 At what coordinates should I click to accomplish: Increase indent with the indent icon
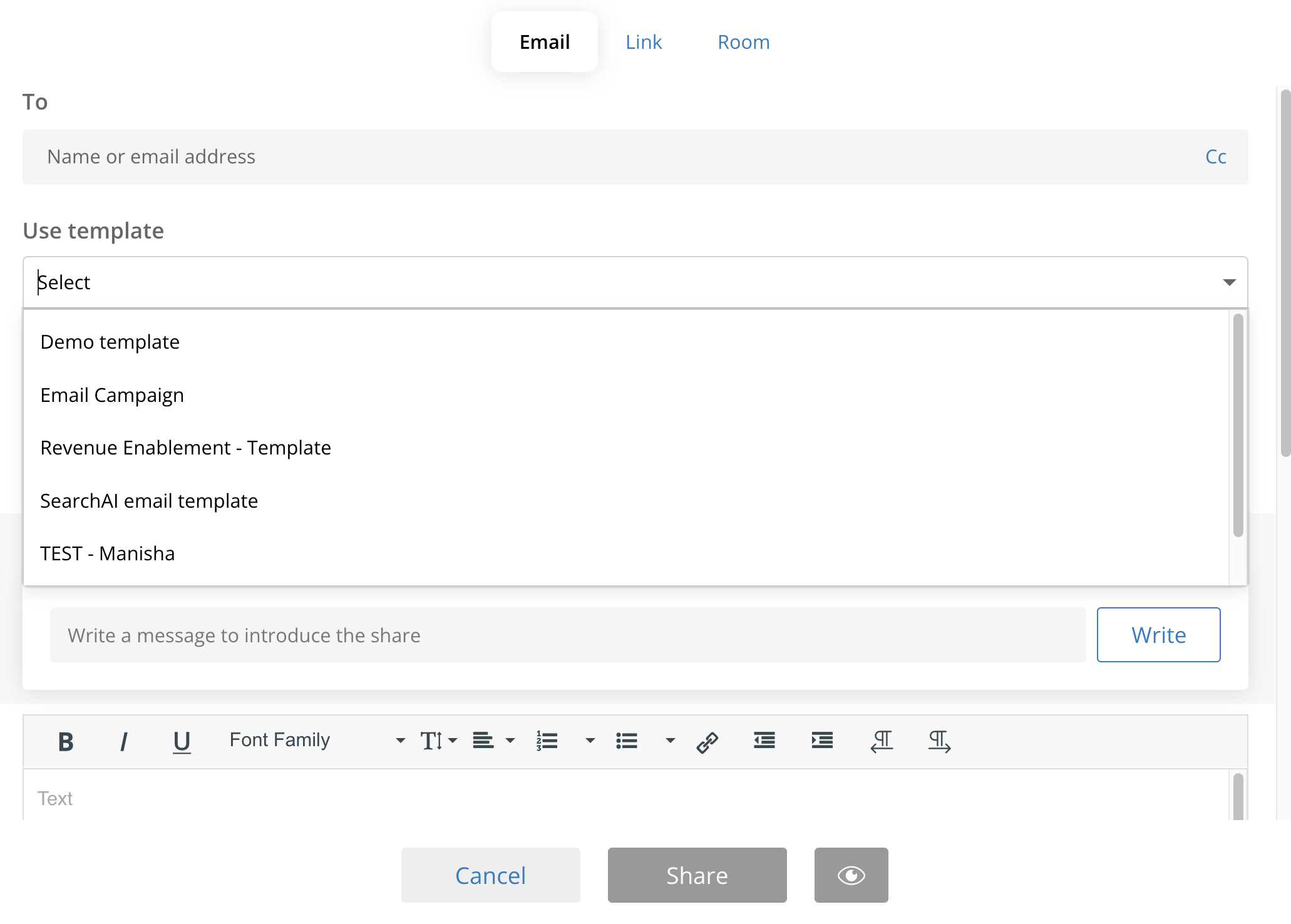point(822,741)
